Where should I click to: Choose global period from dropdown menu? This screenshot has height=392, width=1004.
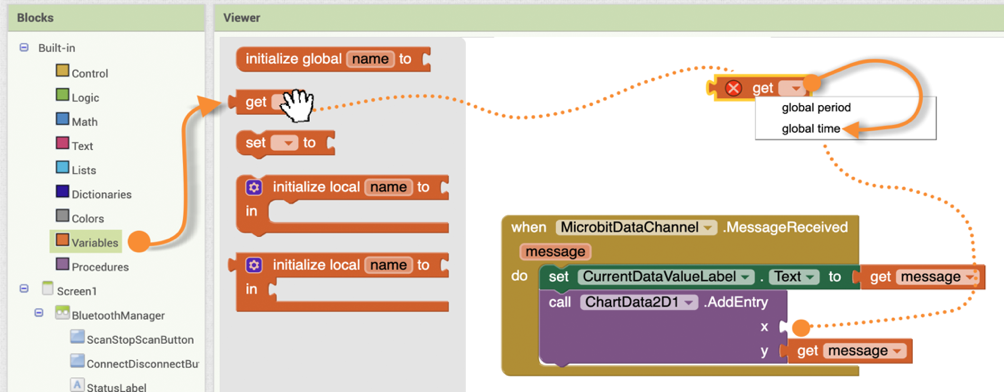click(x=816, y=108)
